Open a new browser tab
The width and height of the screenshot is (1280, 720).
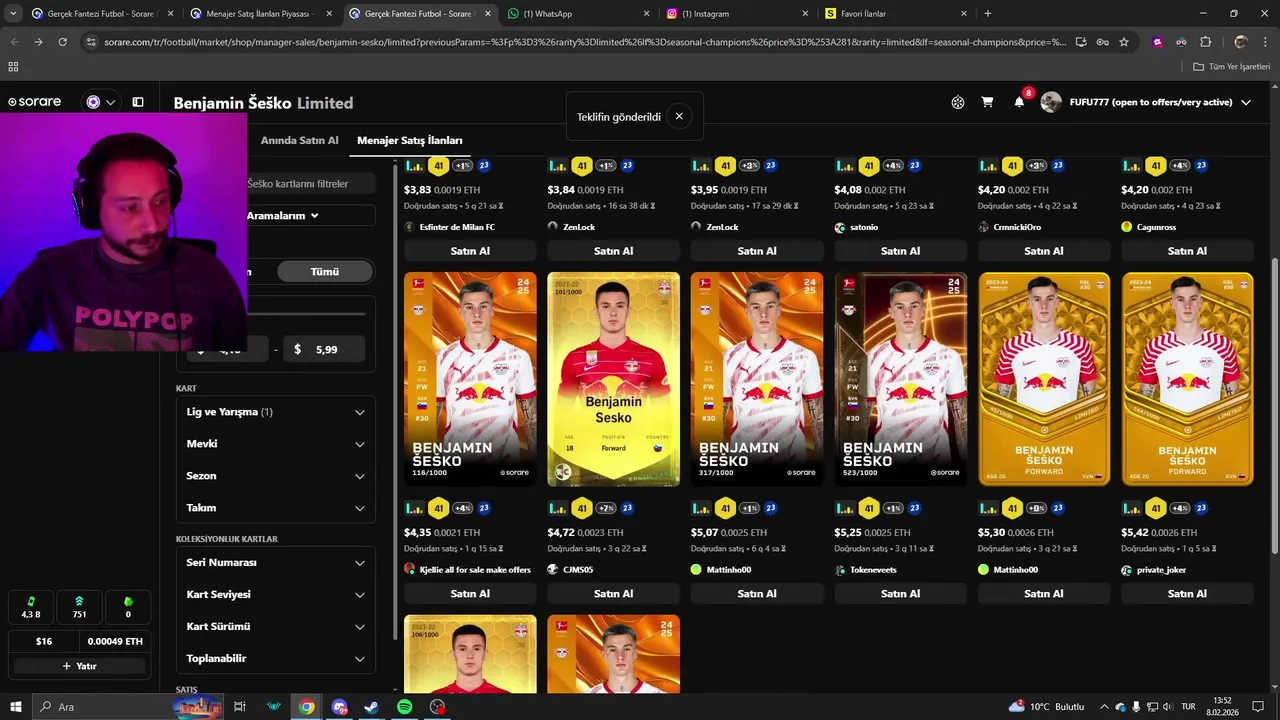pyautogui.click(x=988, y=13)
